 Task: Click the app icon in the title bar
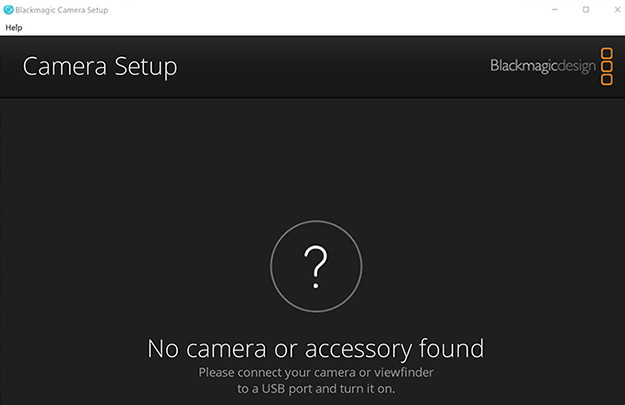click(9, 9)
